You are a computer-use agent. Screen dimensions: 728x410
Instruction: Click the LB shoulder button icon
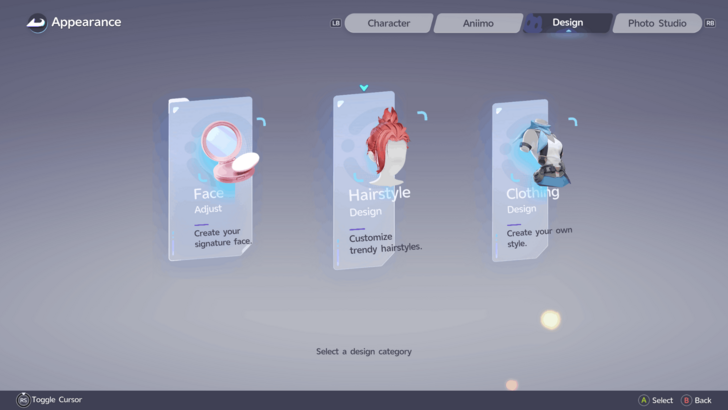click(x=336, y=23)
